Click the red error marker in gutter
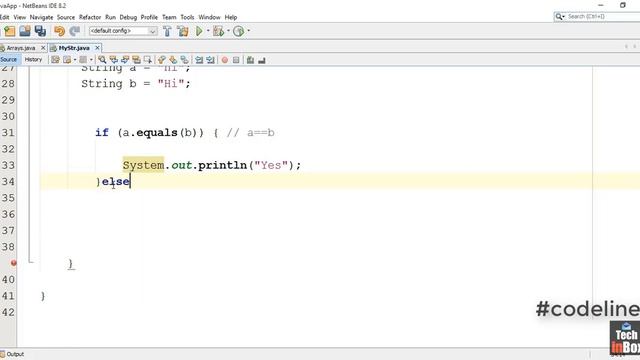The width and height of the screenshot is (640, 360). pyautogui.click(x=13, y=263)
